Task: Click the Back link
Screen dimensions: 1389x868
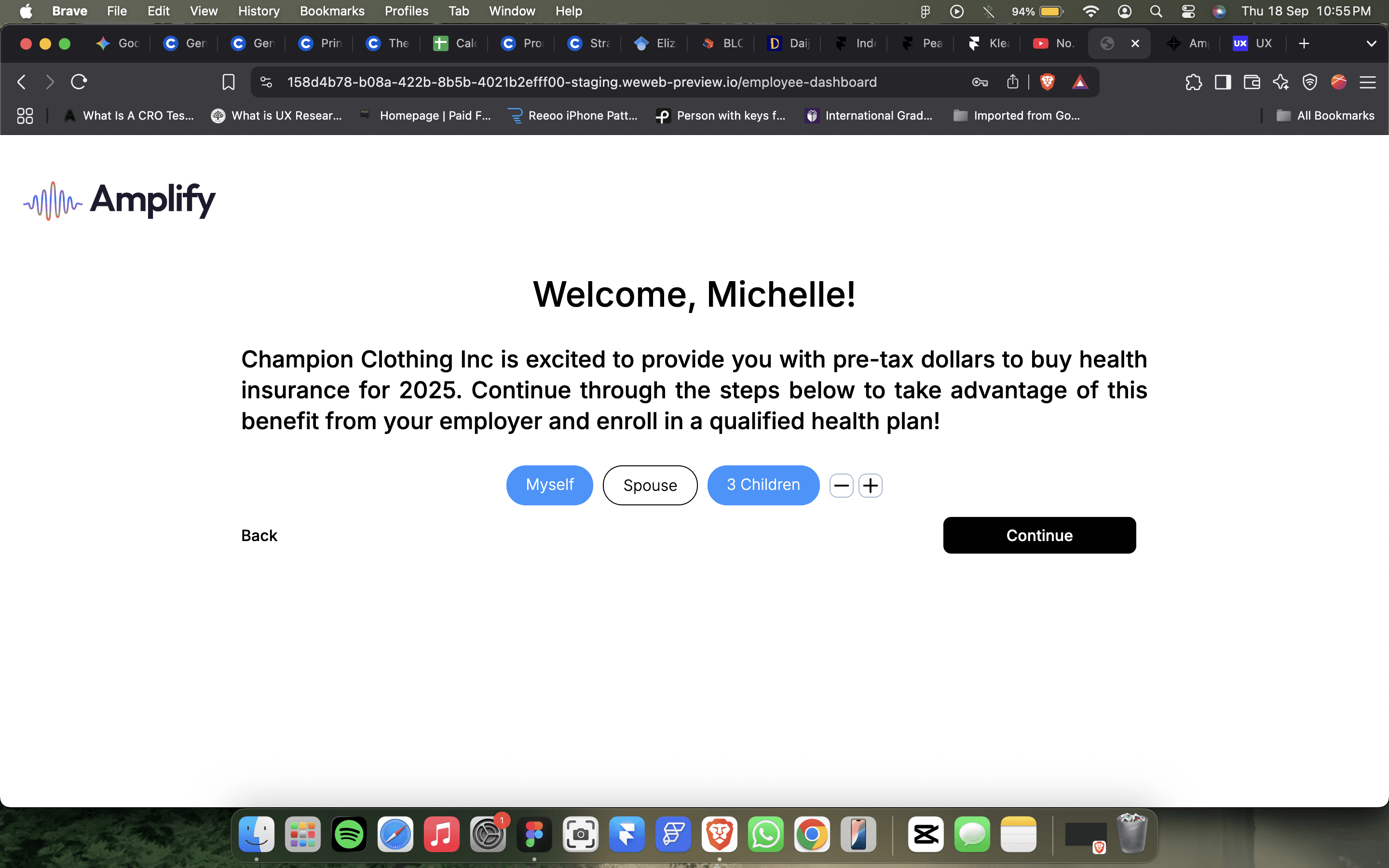Action: pos(259,535)
